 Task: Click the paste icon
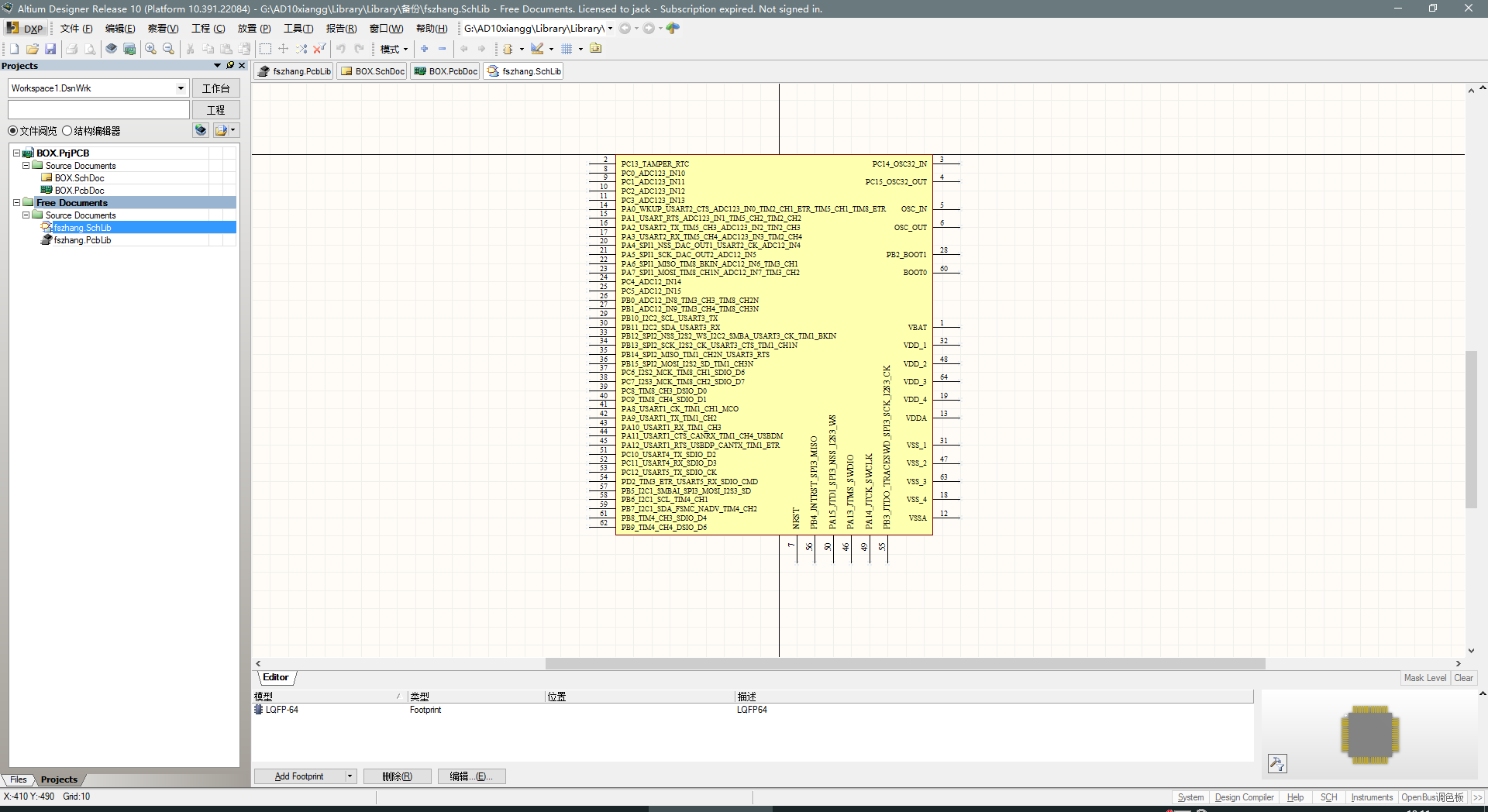click(x=226, y=49)
